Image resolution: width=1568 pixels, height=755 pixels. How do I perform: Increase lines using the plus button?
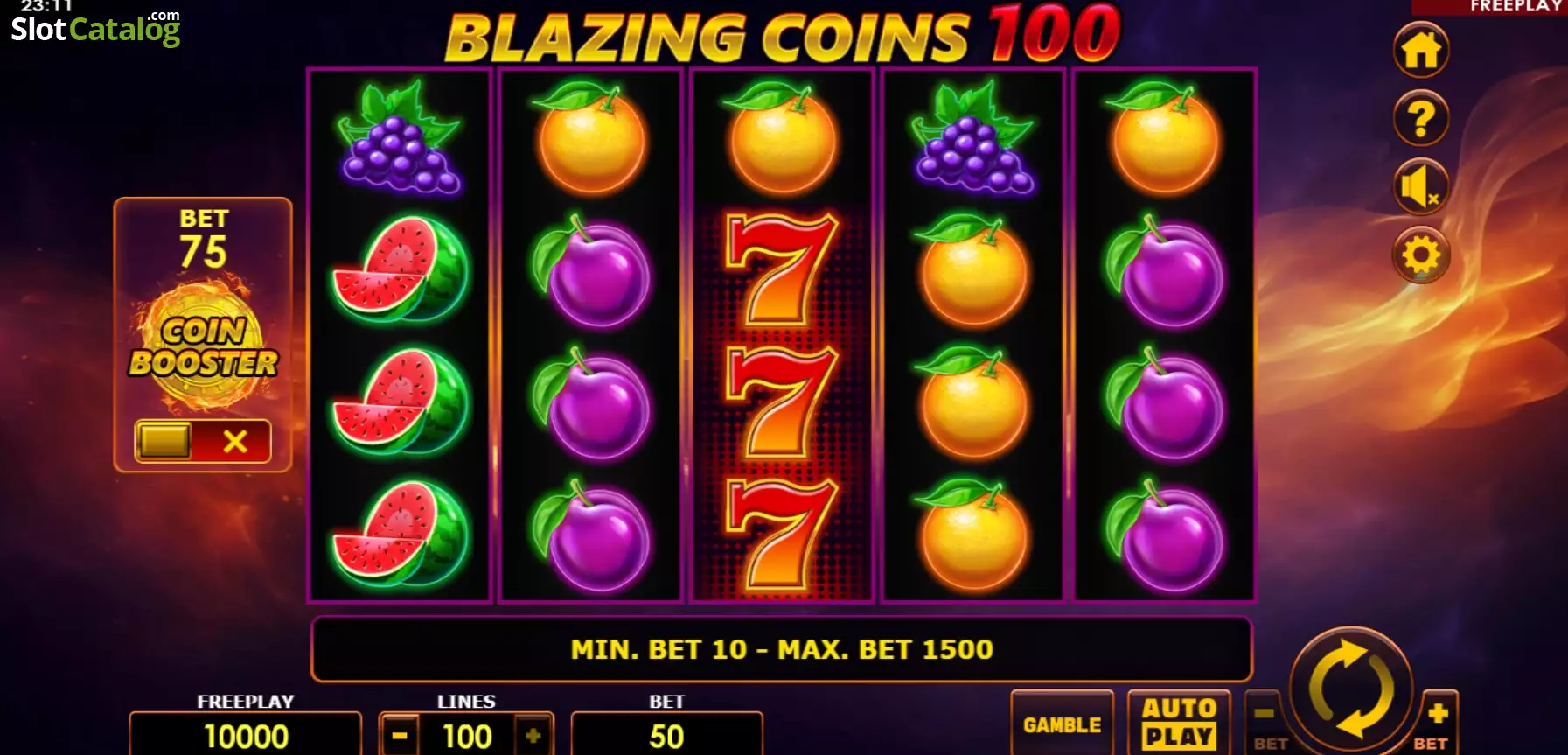[533, 736]
